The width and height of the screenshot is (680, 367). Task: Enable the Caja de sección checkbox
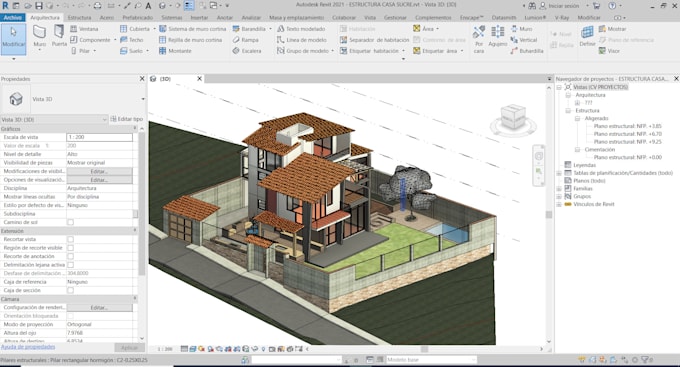[70, 290]
